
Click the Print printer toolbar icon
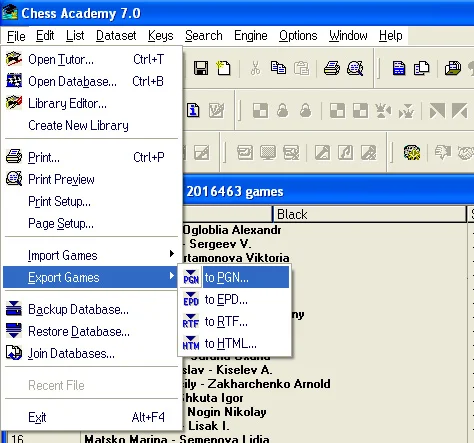332,68
